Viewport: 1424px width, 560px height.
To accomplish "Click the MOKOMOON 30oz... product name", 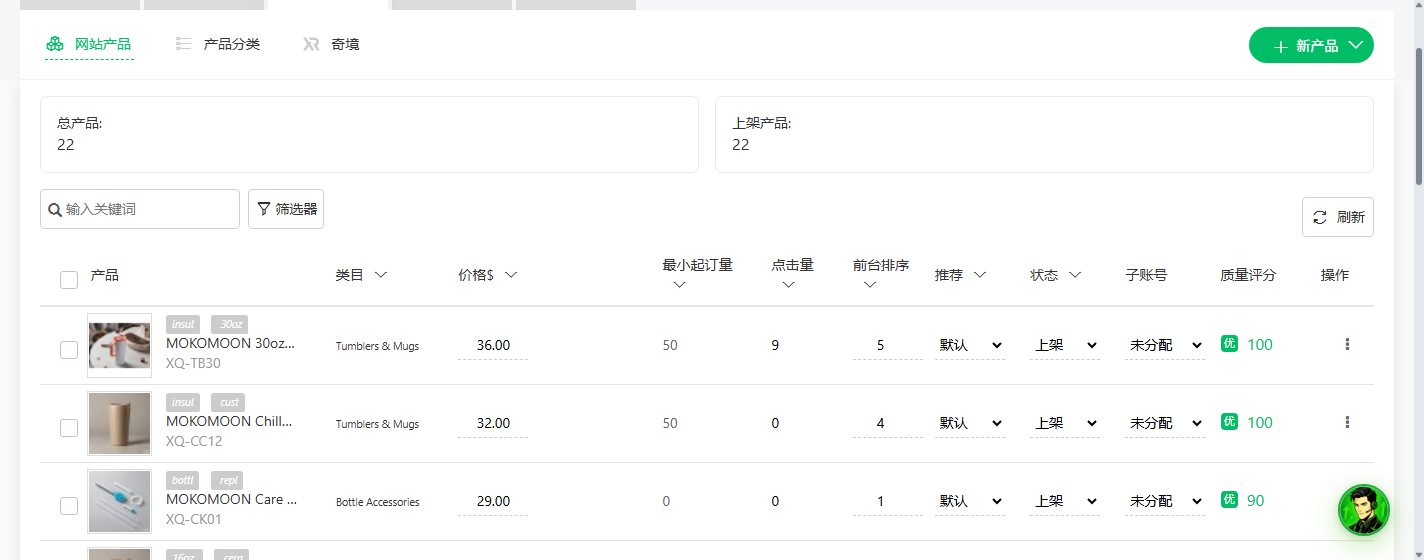I will 231,343.
